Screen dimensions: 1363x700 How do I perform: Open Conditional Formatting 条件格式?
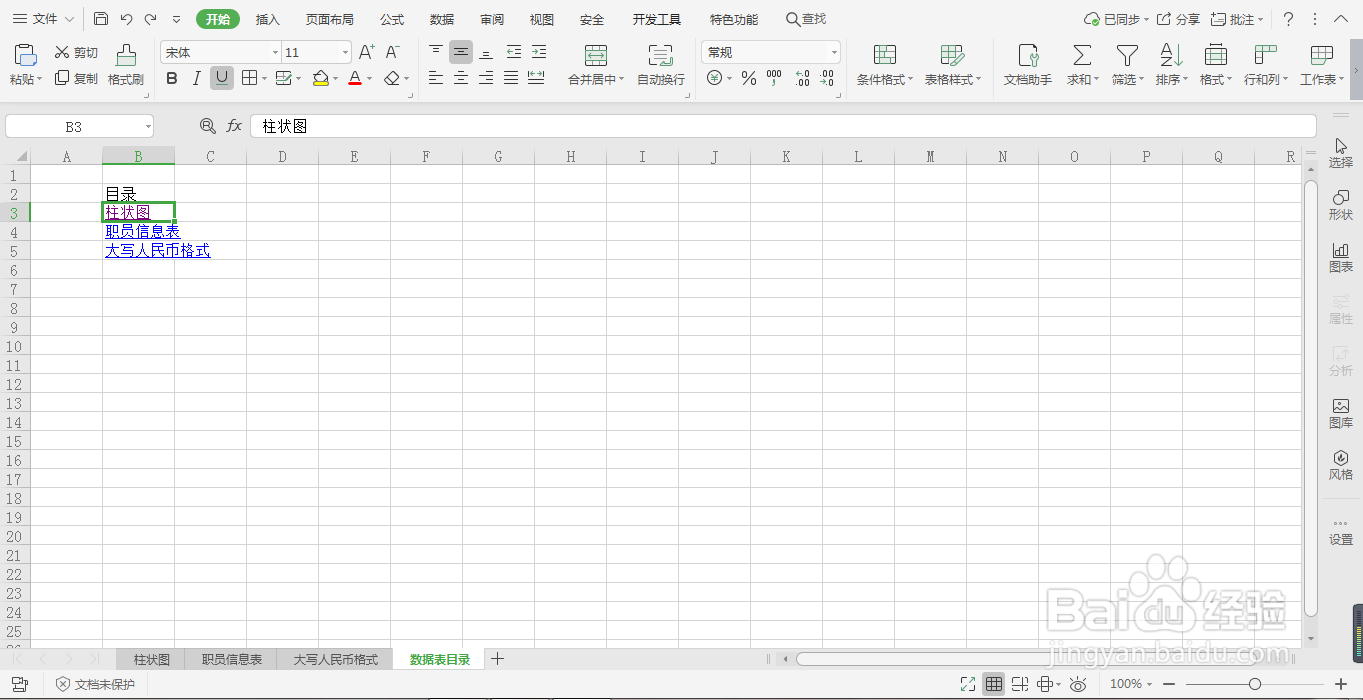(x=885, y=65)
